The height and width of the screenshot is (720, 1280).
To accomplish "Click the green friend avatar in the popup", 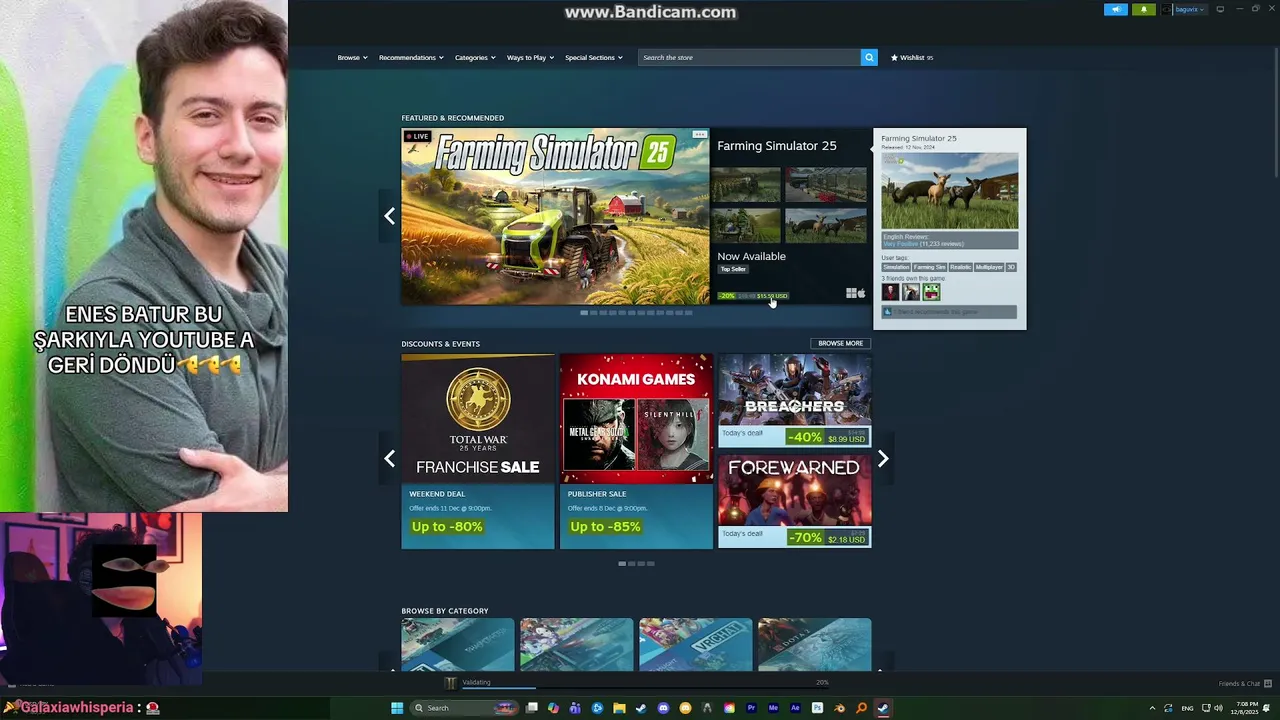I will click(931, 292).
